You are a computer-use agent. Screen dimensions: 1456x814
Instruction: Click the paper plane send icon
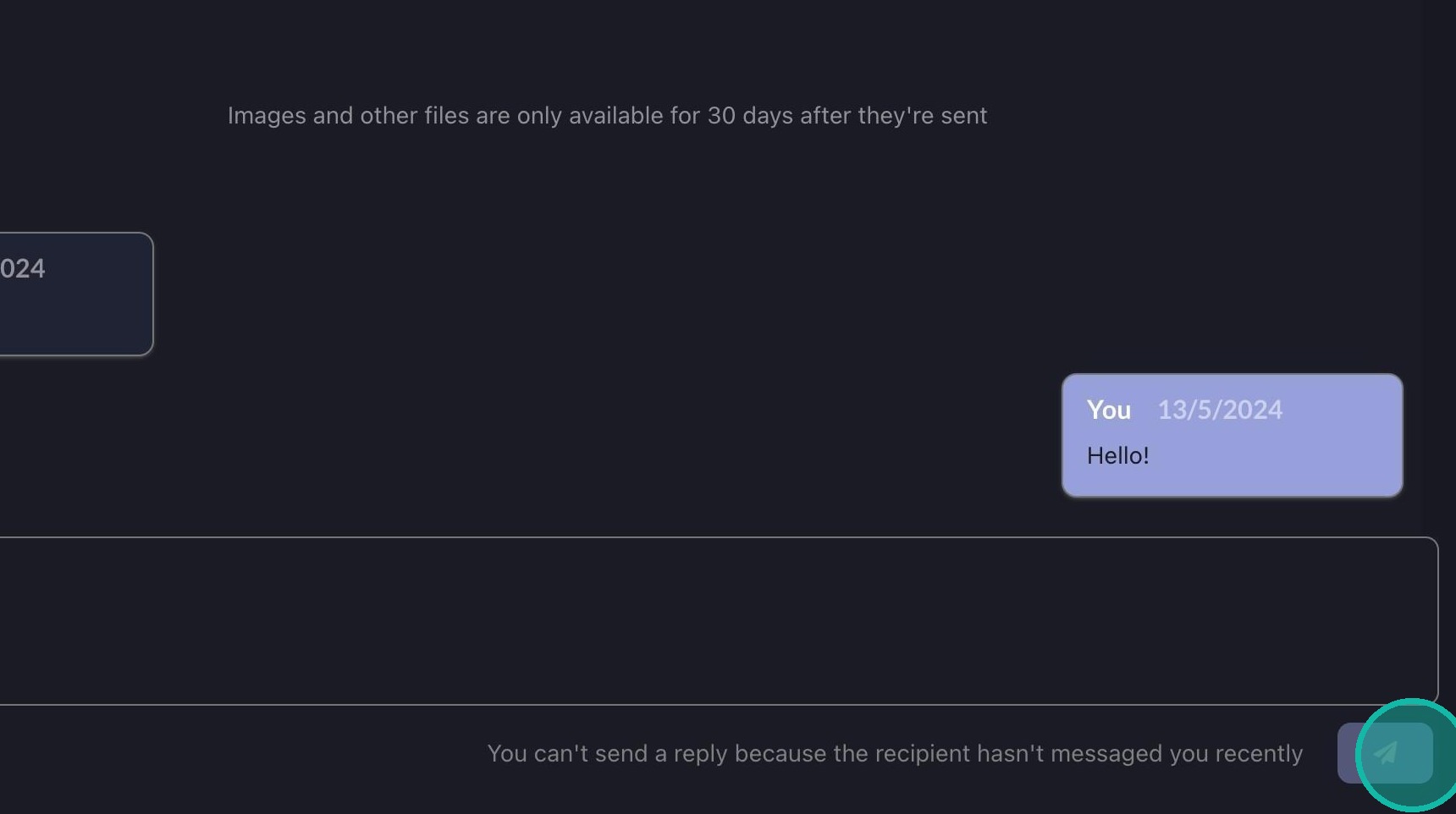point(1386,753)
